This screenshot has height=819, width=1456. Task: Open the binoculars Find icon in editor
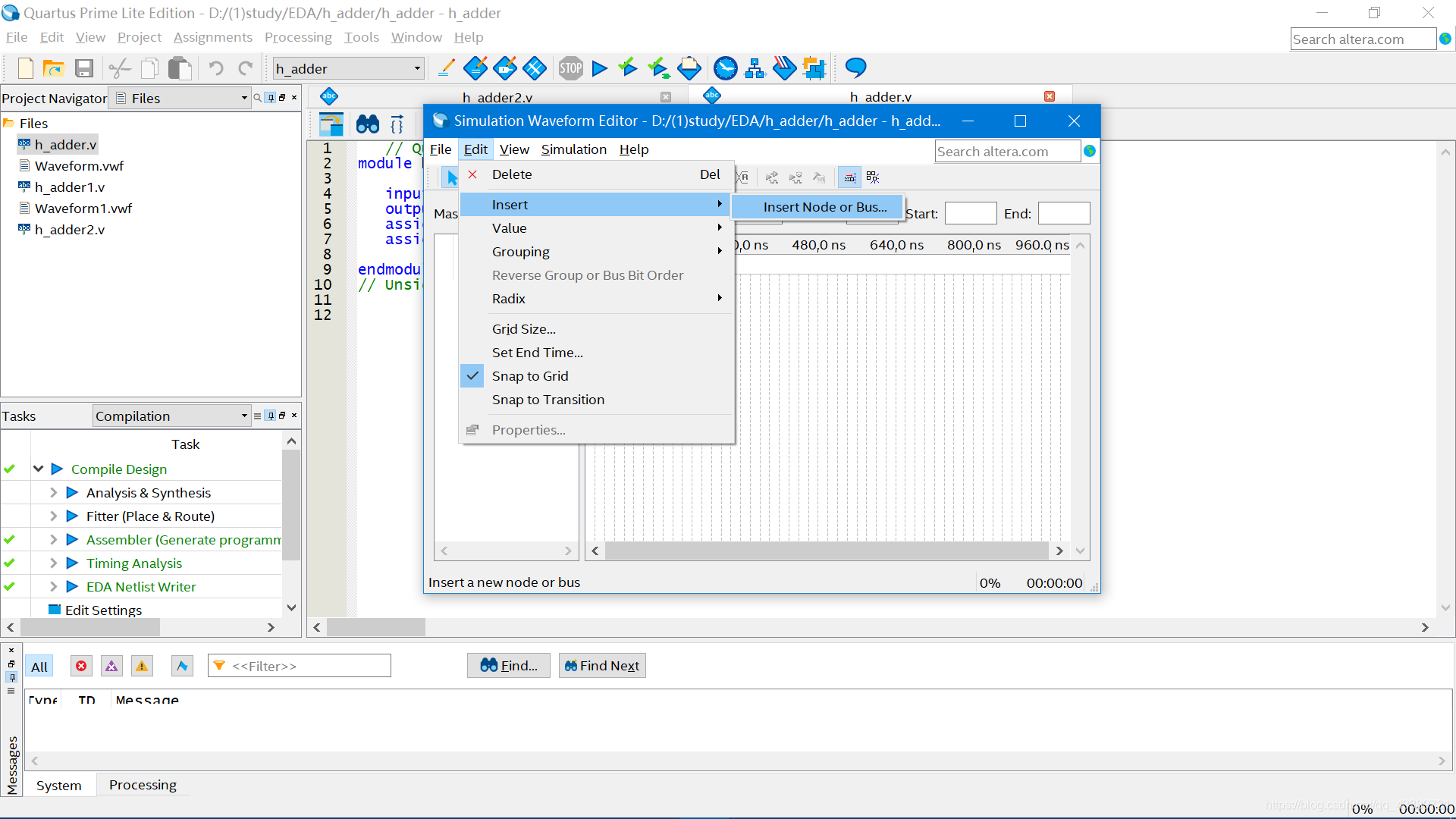click(x=367, y=124)
